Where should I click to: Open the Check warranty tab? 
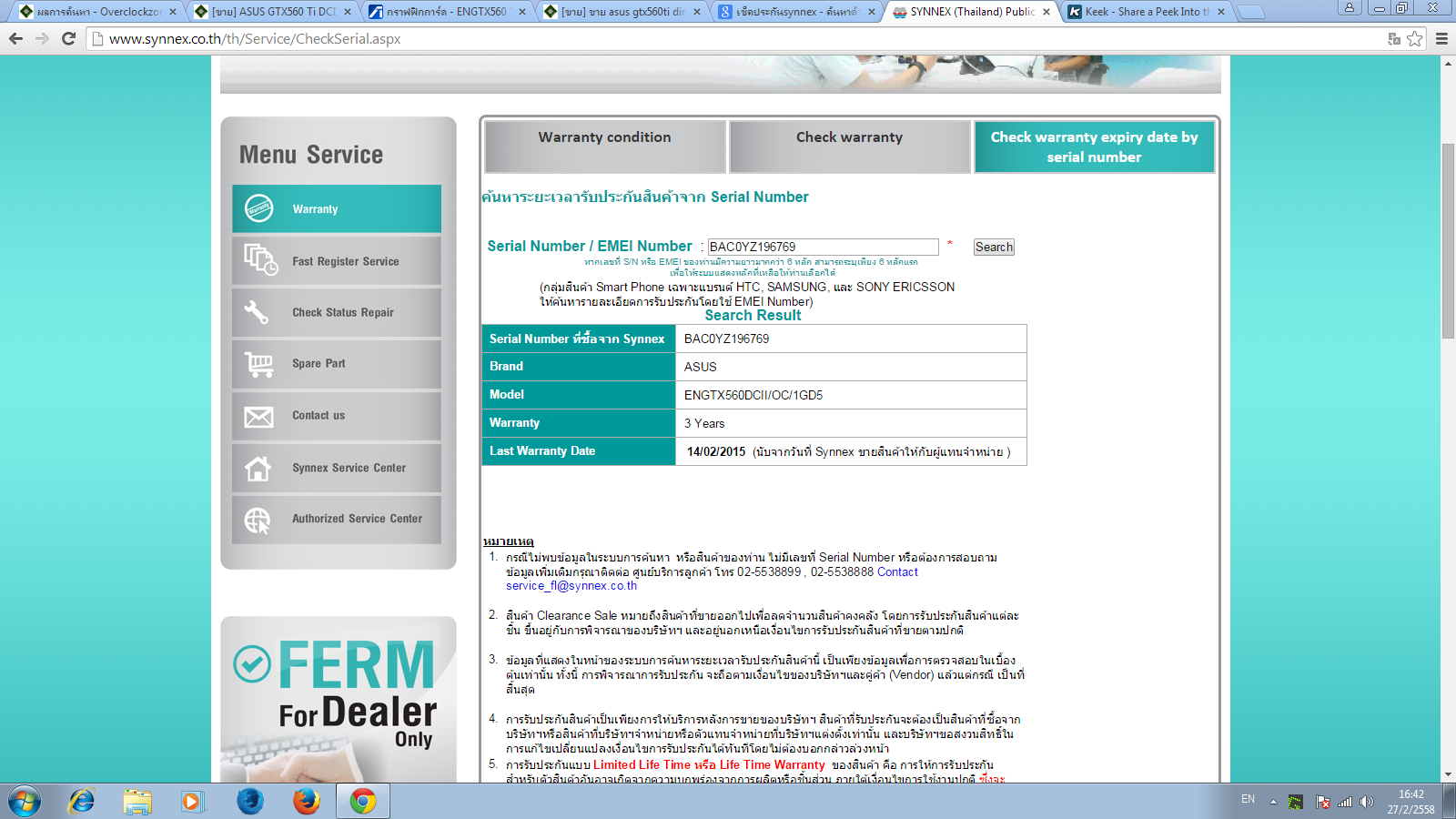850,147
